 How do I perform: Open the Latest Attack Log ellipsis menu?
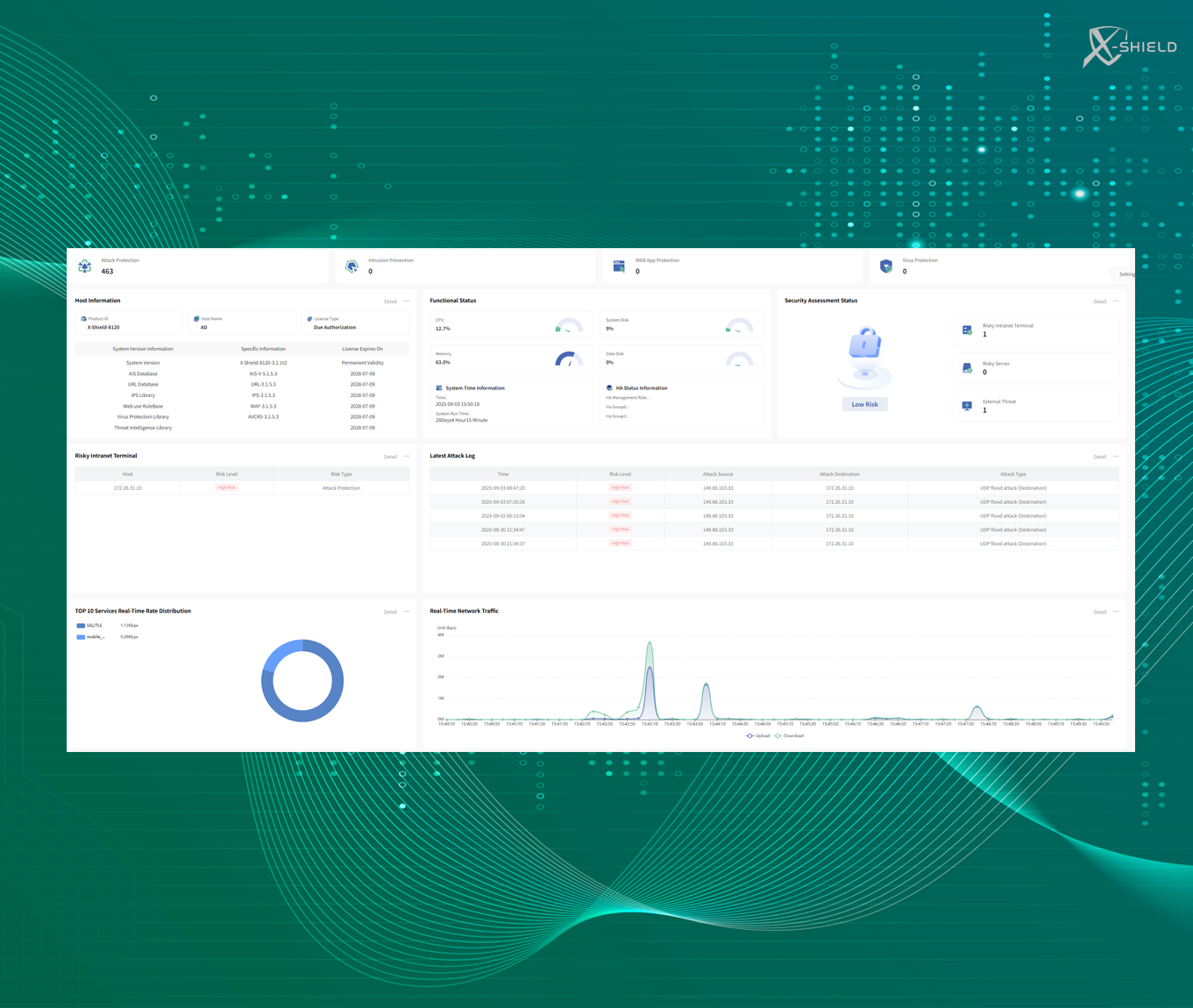(1116, 457)
